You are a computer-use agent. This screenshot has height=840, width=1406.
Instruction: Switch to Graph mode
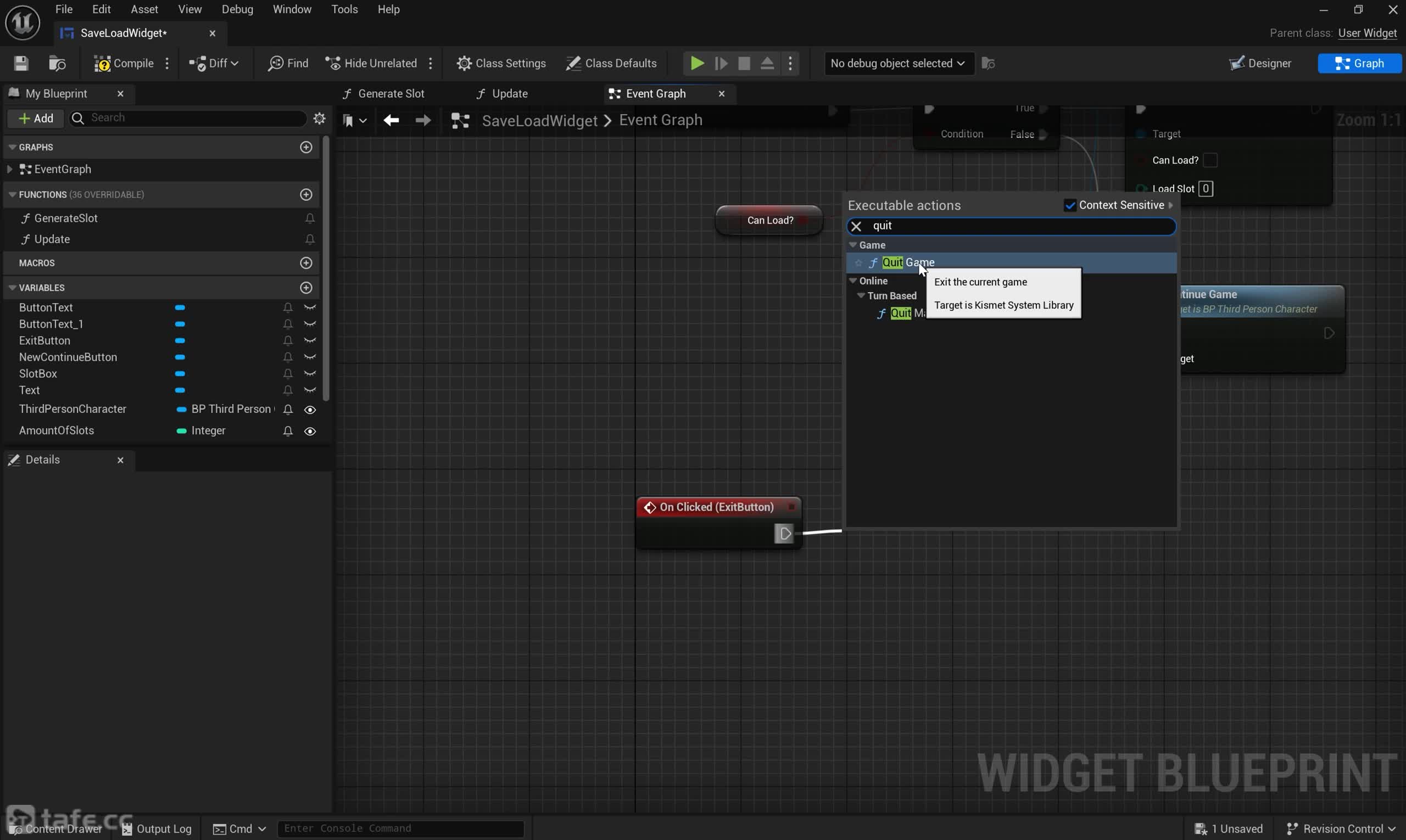[x=1359, y=63]
